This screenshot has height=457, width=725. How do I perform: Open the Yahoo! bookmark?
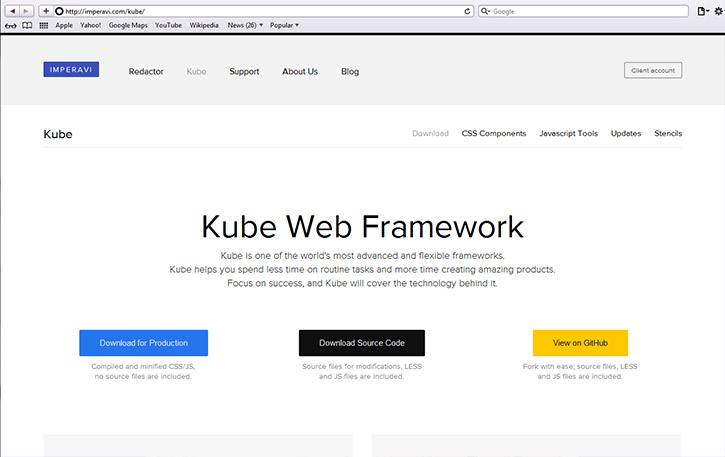coord(90,25)
